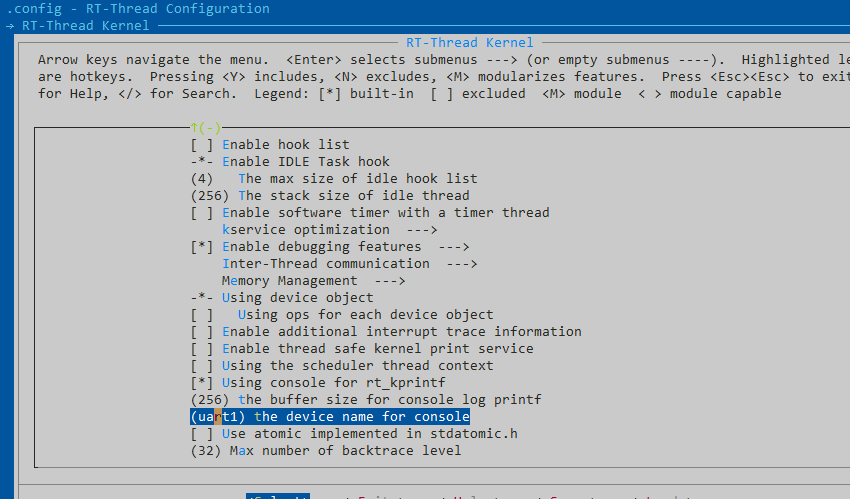Toggle Enable debugging features checkbox
Screen dimensions: 850x499
[202, 247]
